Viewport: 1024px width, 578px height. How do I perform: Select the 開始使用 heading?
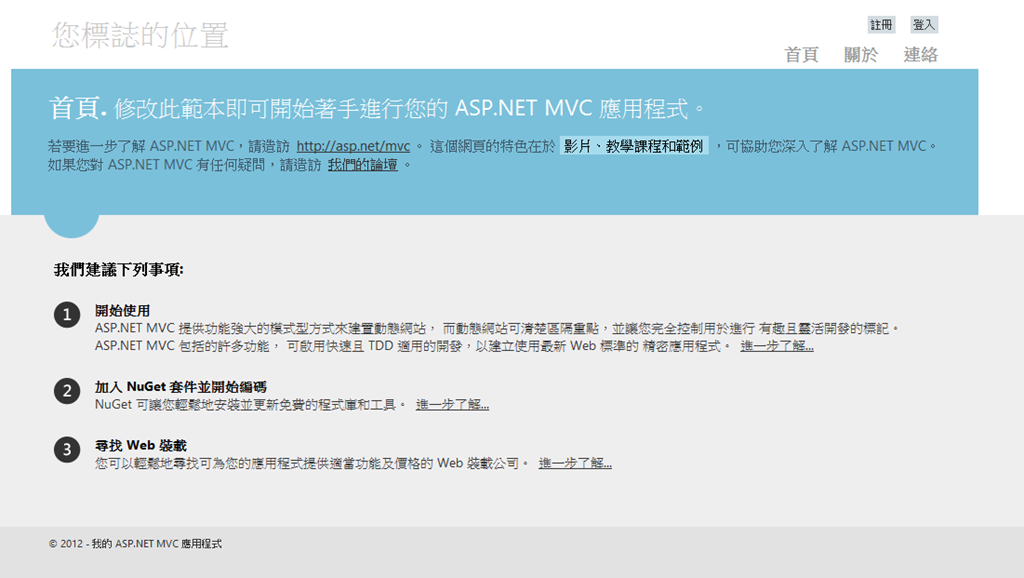122,311
